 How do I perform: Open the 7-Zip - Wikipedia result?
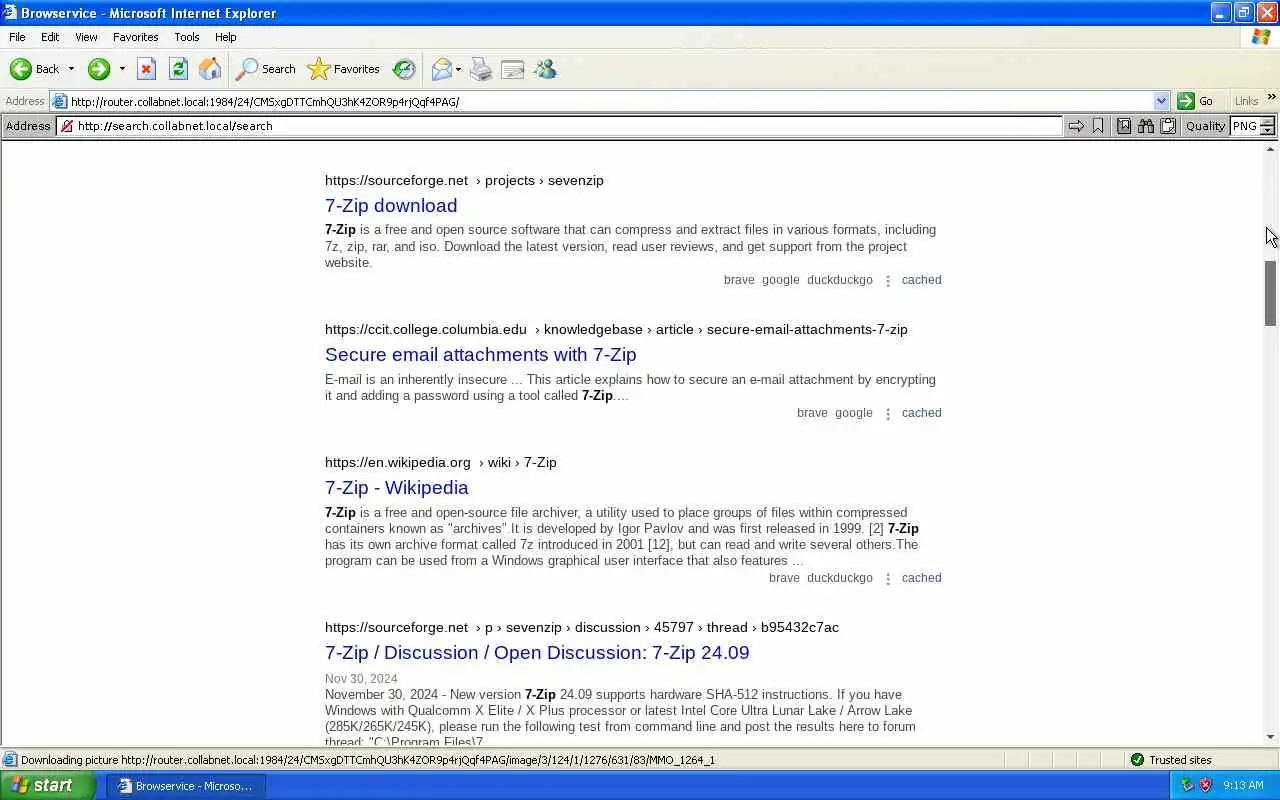(396, 487)
